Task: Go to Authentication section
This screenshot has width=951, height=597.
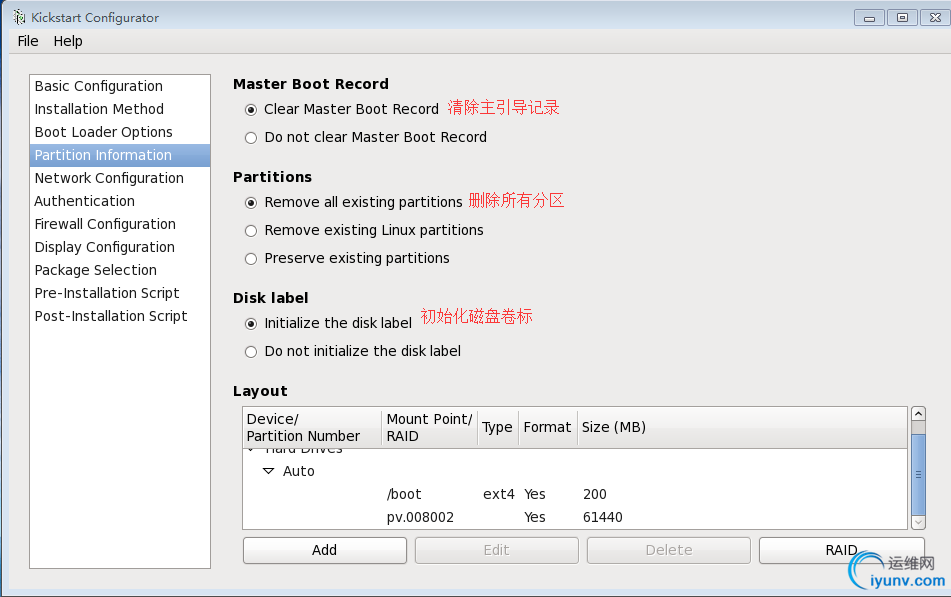Action: click(x=120, y=201)
